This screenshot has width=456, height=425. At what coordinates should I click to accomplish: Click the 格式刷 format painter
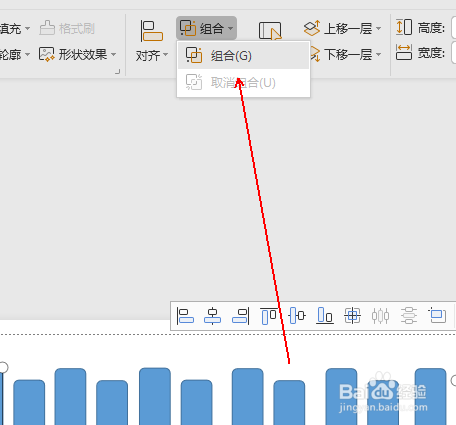[x=67, y=29]
